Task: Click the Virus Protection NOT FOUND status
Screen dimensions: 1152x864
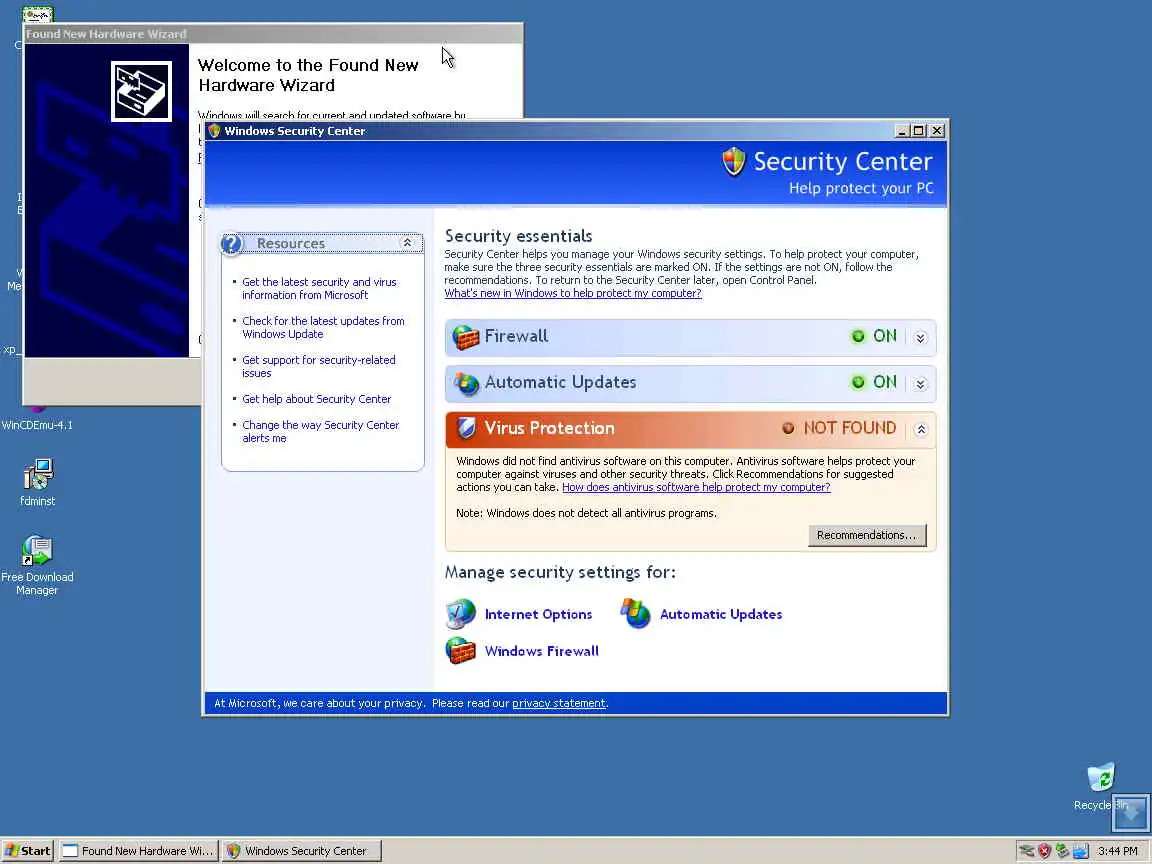Action: pyautogui.click(x=839, y=428)
